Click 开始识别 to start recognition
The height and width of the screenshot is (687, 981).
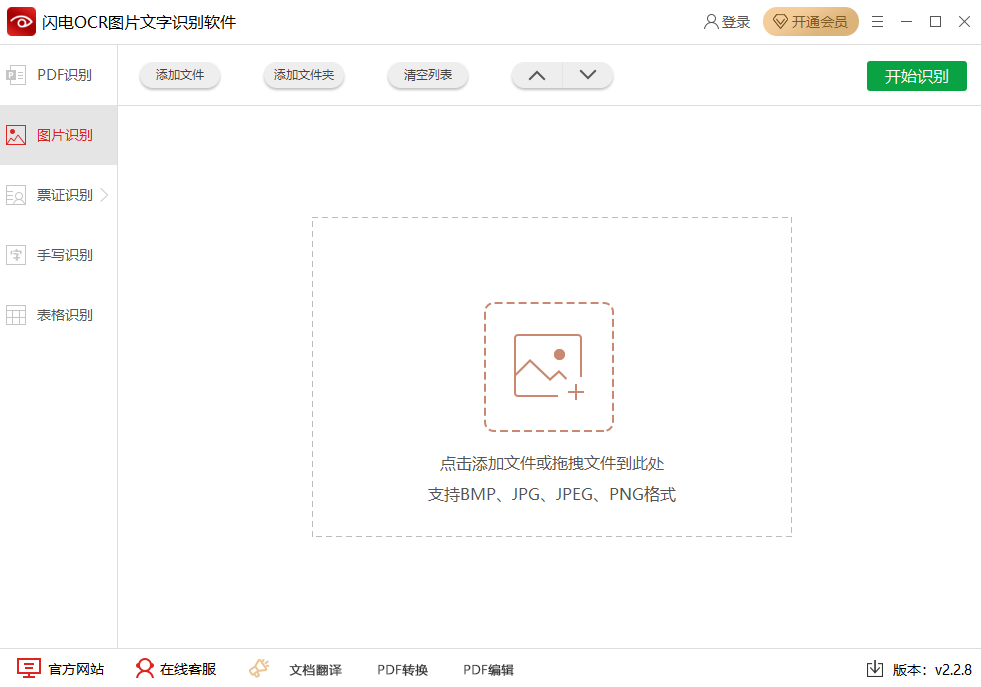(x=916, y=75)
